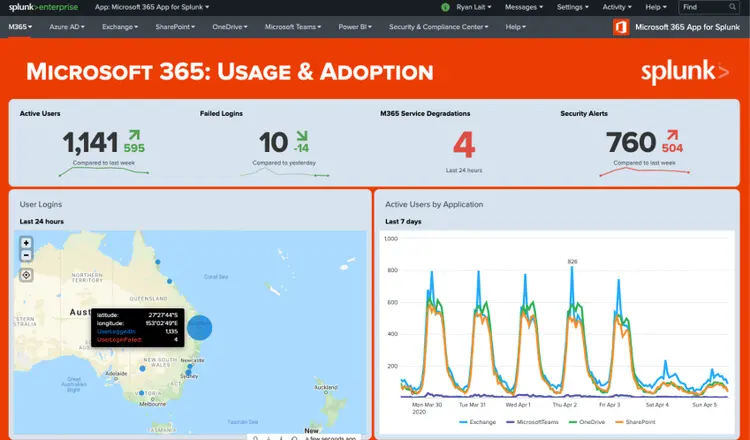Click the splunk> logo in banner
This screenshot has width=750, height=440.
point(685,72)
